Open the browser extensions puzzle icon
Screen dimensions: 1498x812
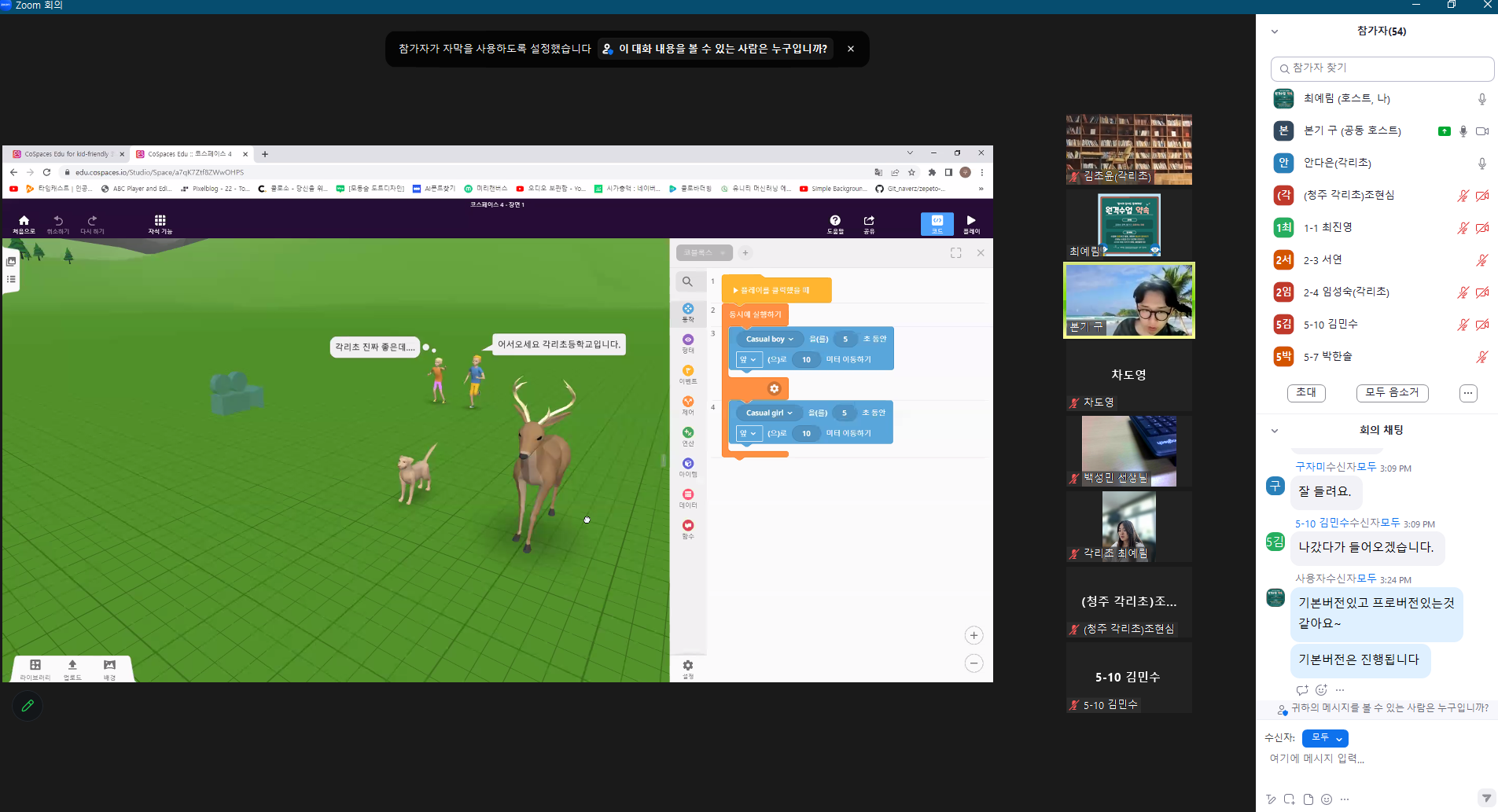(932, 172)
